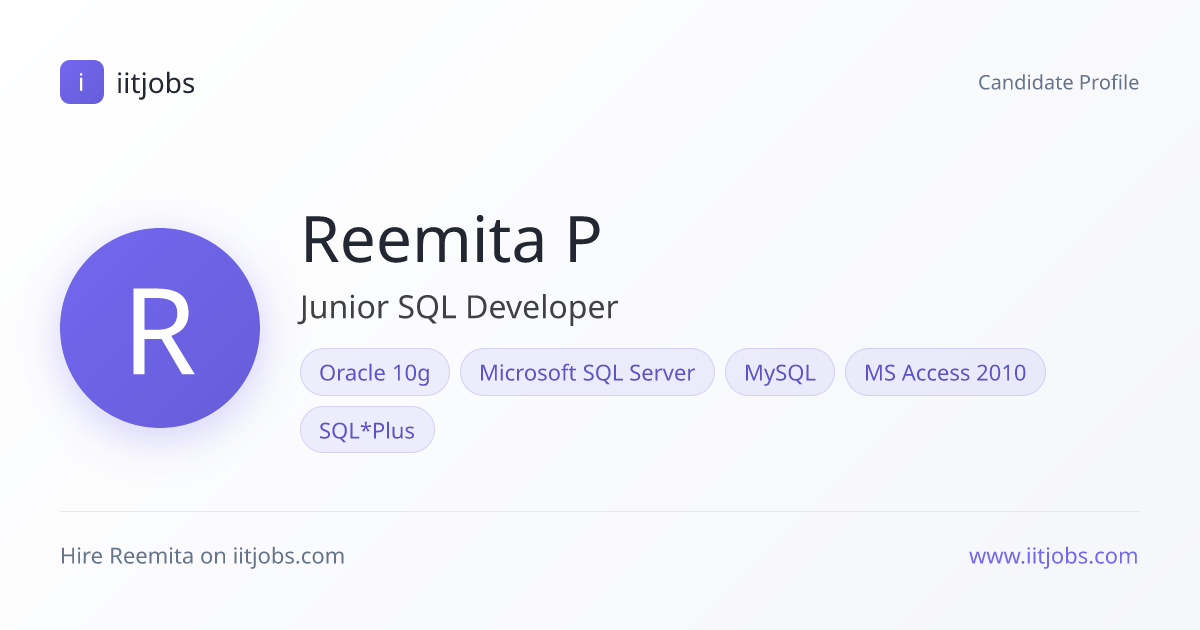Click the round avatar with letter R
The width and height of the screenshot is (1200, 630).
tap(160, 328)
